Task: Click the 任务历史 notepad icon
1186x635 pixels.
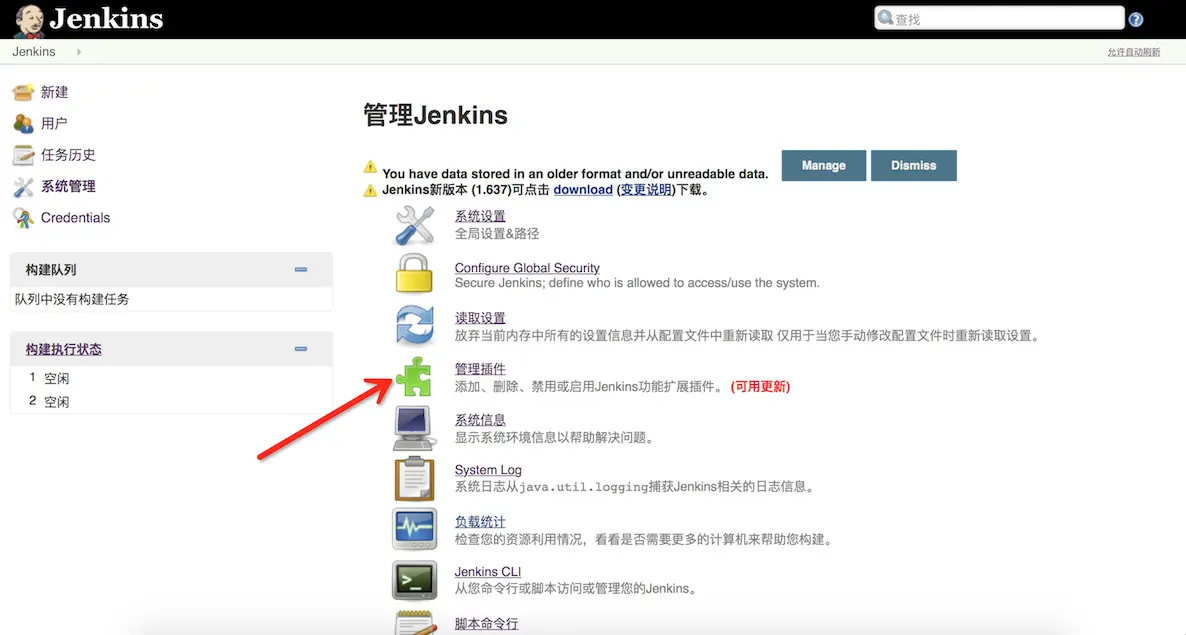Action: [x=23, y=155]
